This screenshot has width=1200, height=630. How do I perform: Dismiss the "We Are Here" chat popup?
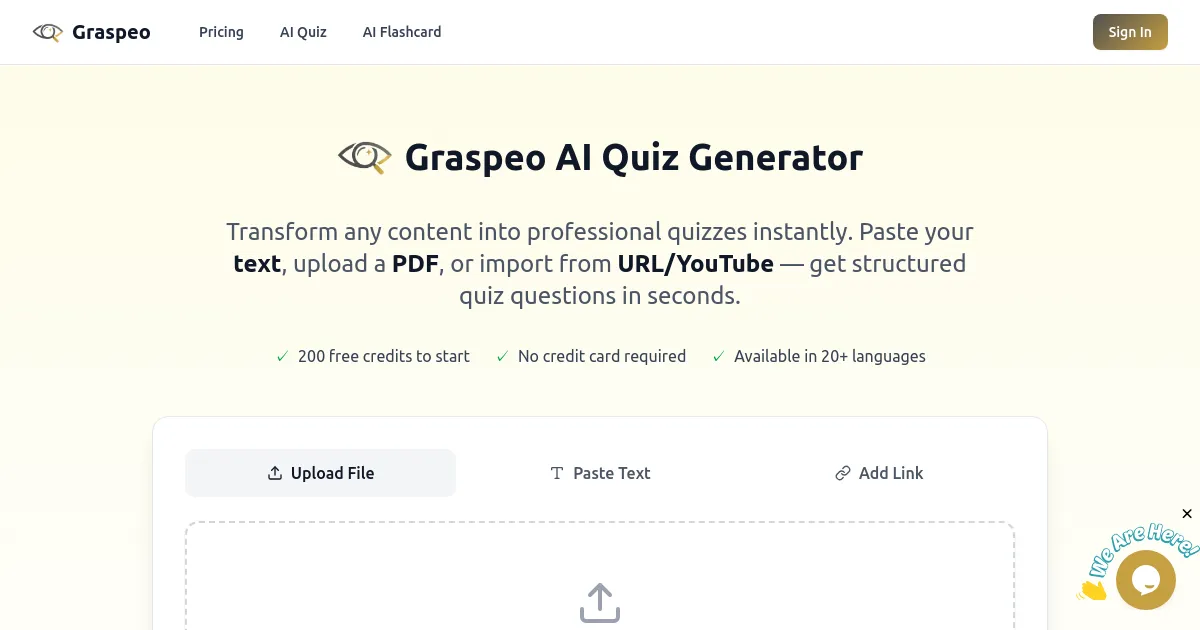1187,513
